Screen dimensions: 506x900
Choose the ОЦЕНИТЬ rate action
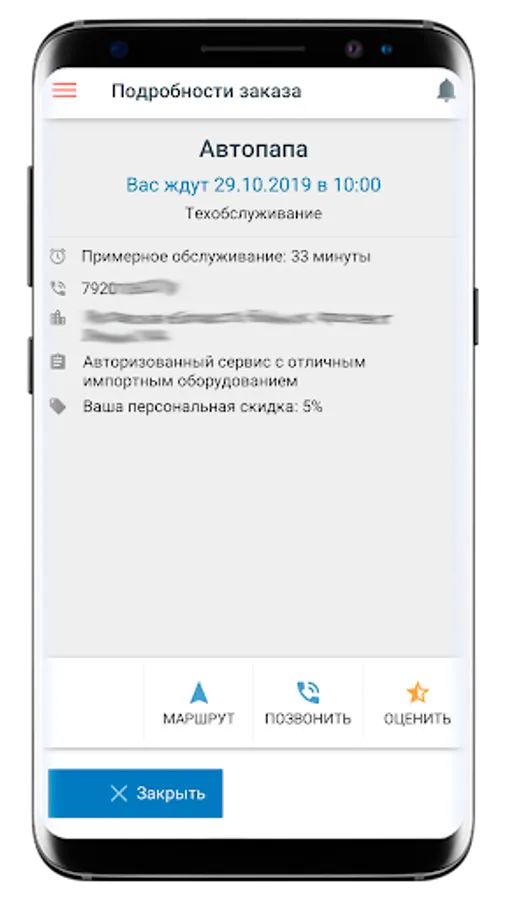(x=417, y=703)
